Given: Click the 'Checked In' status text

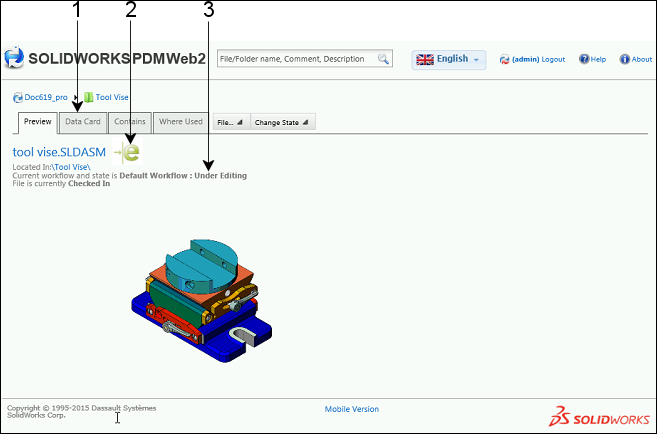Looking at the screenshot, I should (x=89, y=183).
